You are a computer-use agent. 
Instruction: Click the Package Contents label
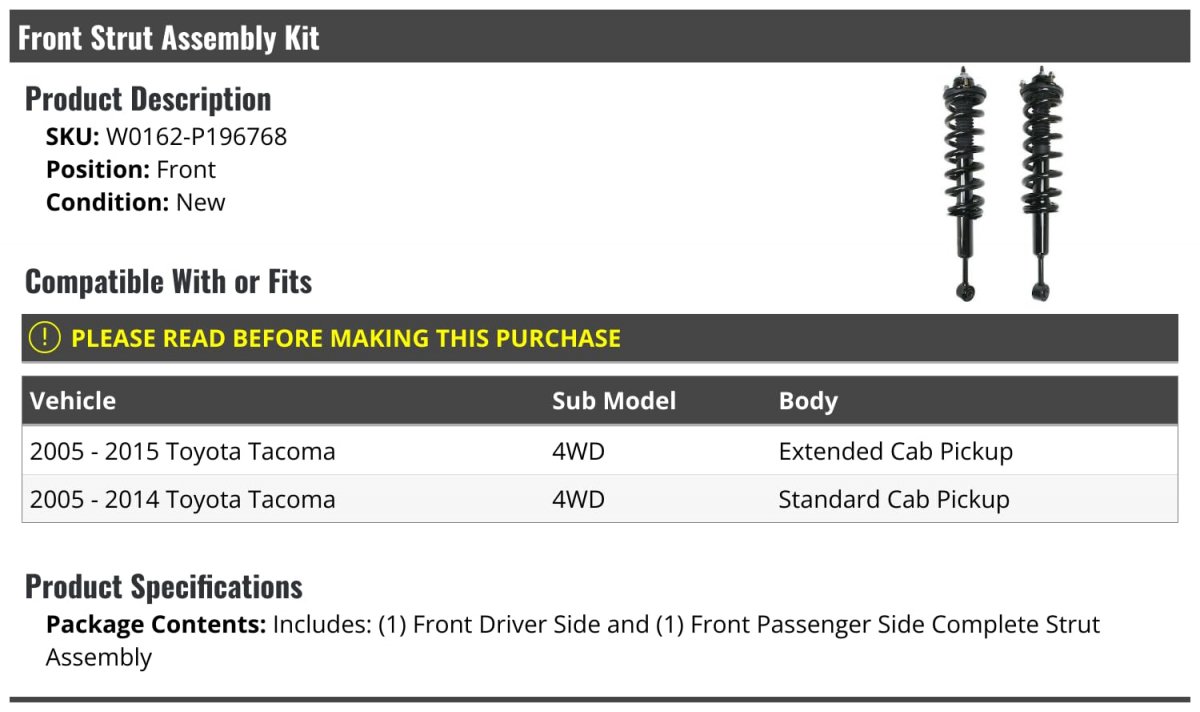point(155,625)
